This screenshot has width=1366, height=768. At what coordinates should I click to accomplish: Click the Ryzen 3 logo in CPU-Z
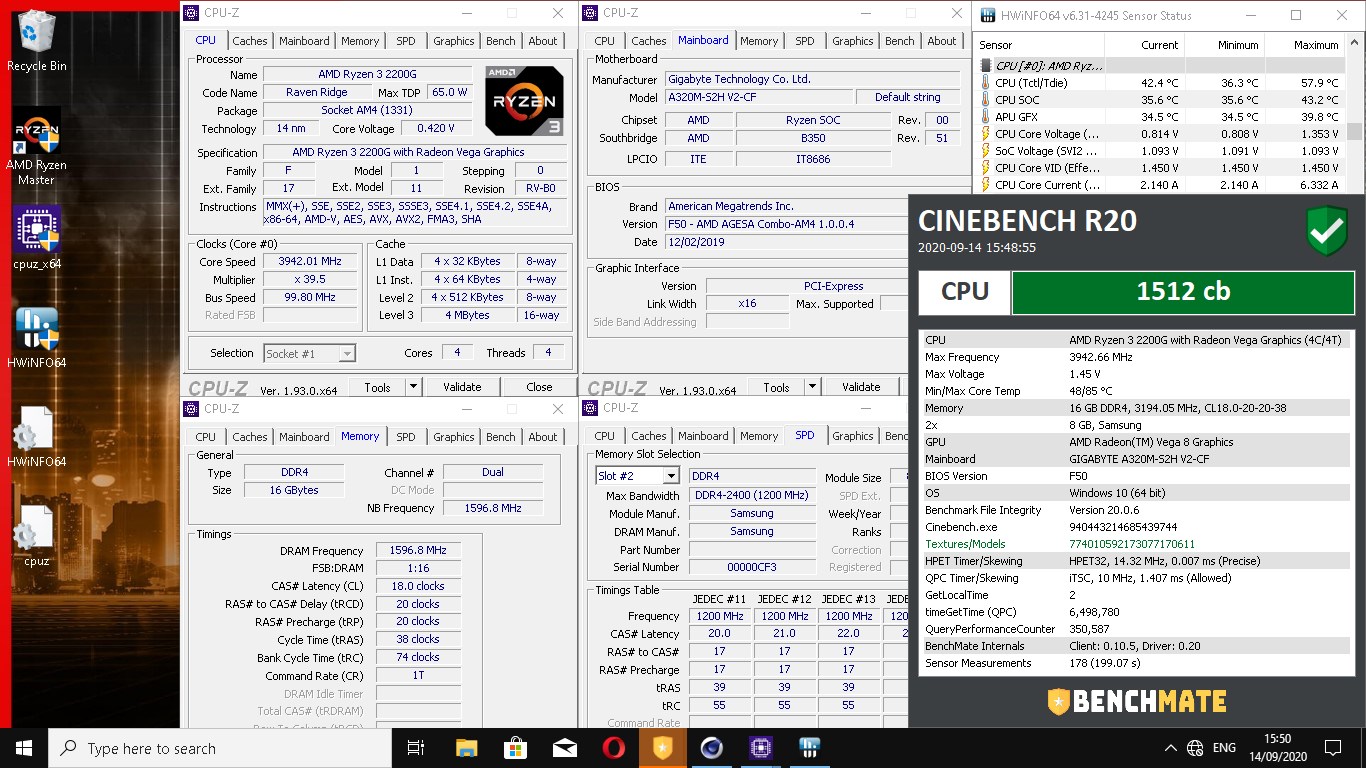(x=524, y=101)
